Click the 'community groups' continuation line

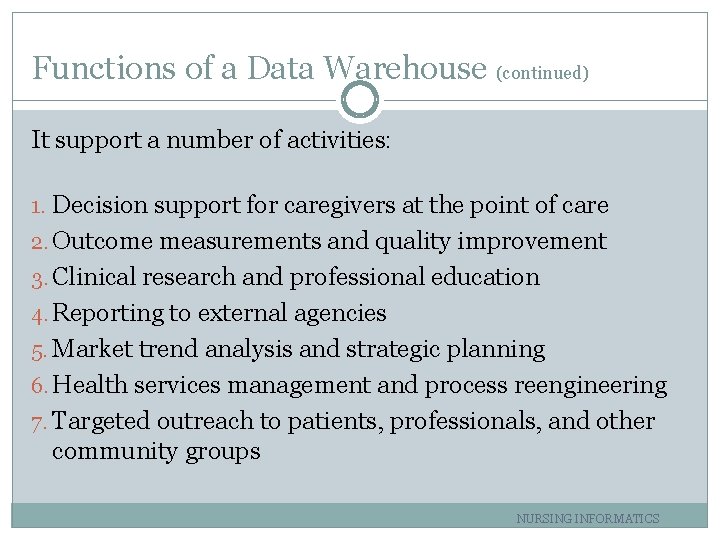(x=156, y=451)
